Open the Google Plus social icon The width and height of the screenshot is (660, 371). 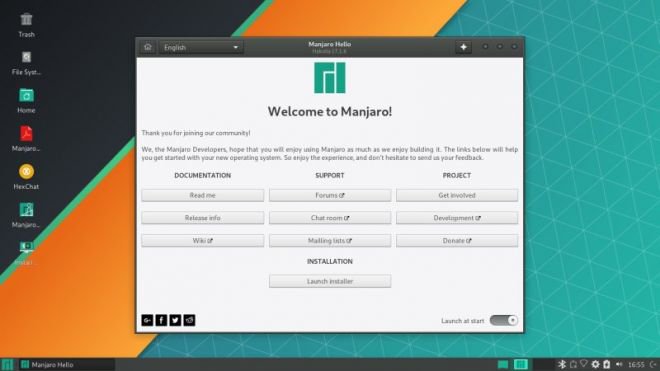coord(147,320)
